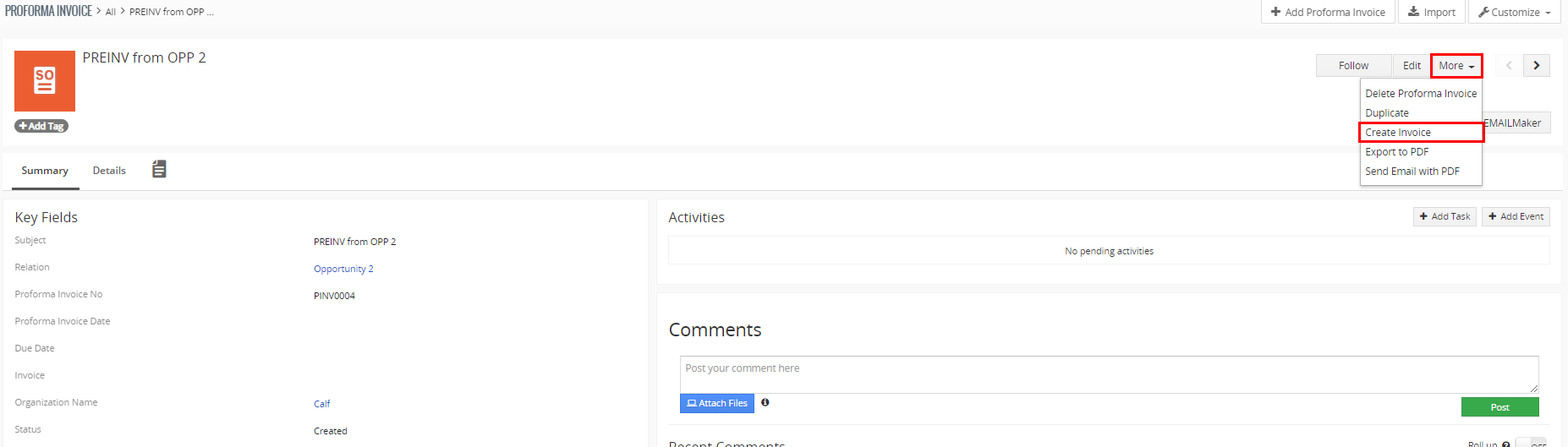Select Create Invoice from the More menu
This screenshot has width=1568, height=447.
tap(1398, 133)
